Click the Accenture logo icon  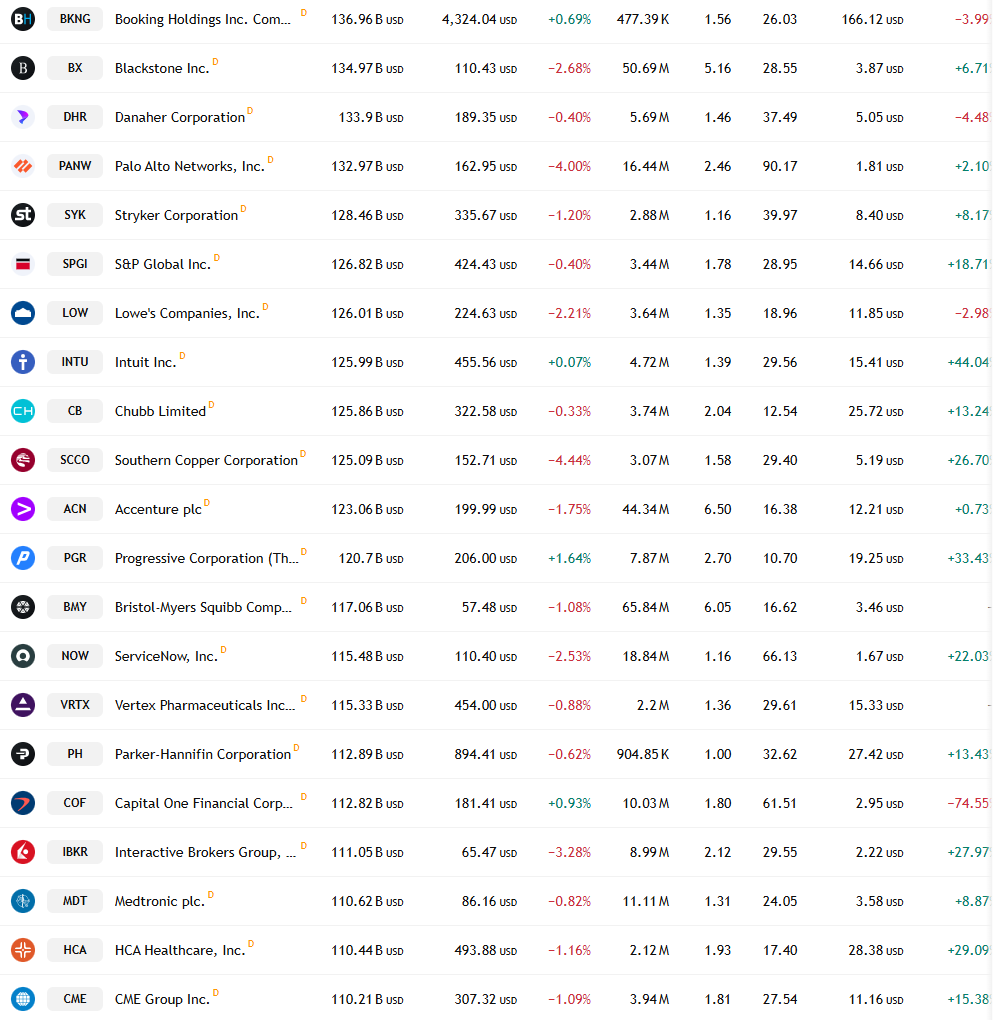pos(23,509)
